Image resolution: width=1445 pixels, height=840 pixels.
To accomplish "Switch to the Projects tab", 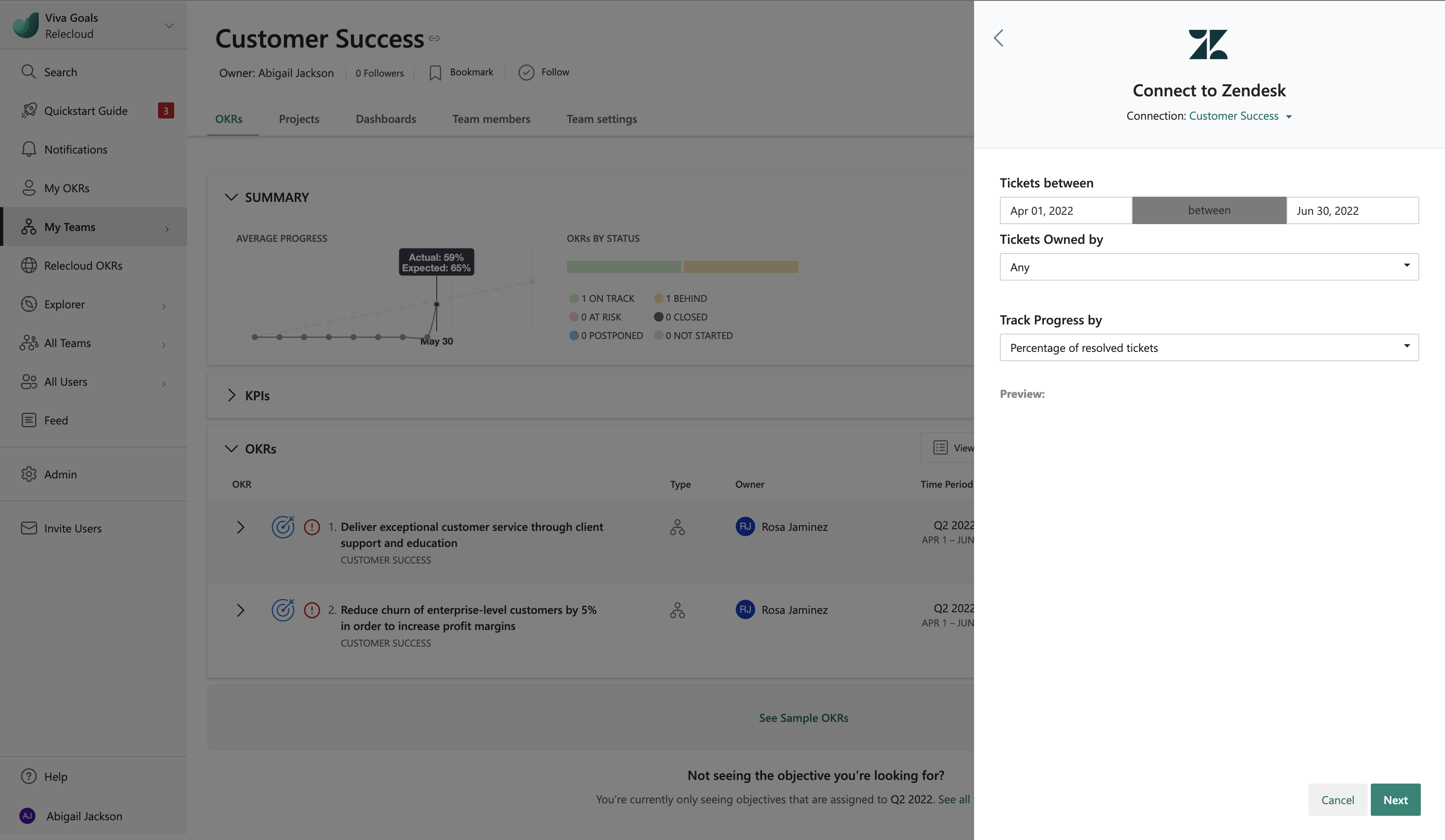I will [x=299, y=119].
